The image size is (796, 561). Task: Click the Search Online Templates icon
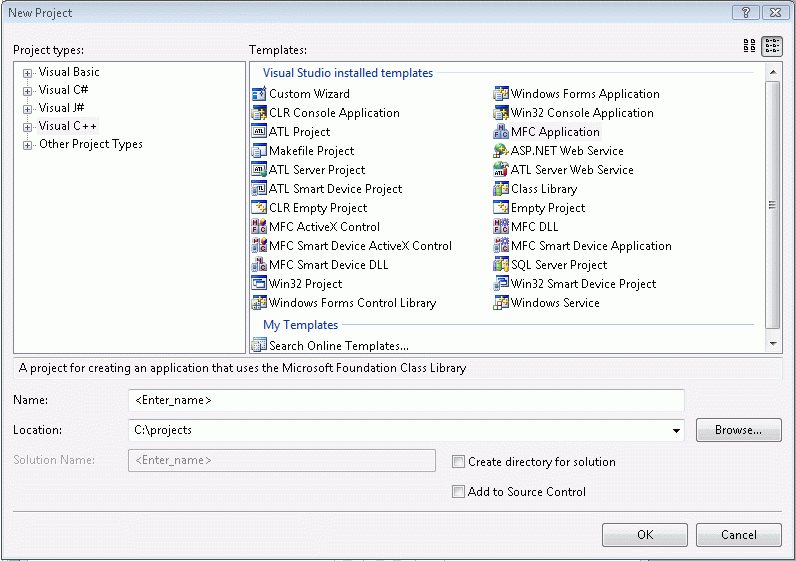pos(260,346)
